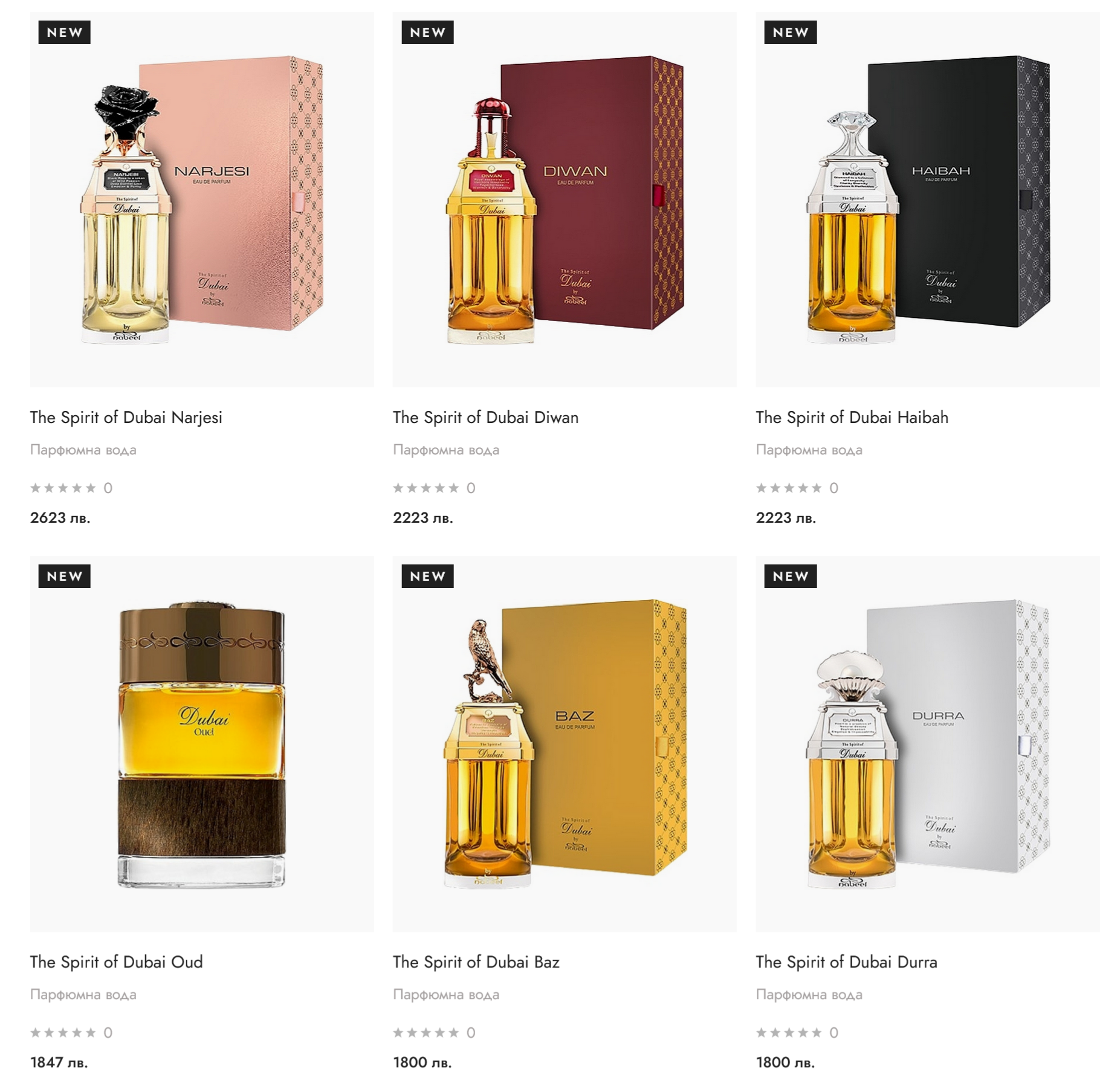Open the Haibah perfume product image
Viewport: 1120px width, 1092px height.
pos(927,199)
